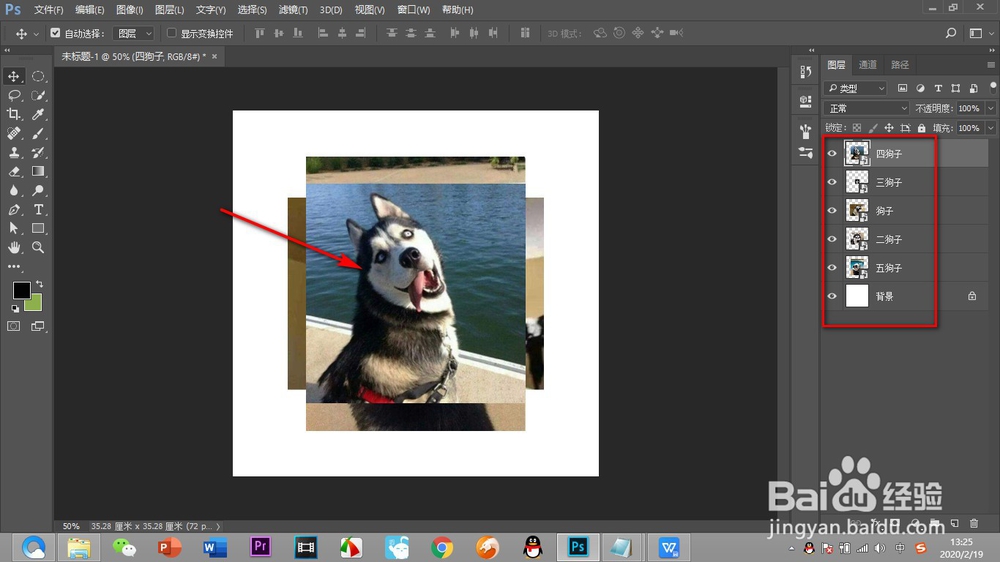Expand the layer filter 类型 dropdown

tap(856, 89)
